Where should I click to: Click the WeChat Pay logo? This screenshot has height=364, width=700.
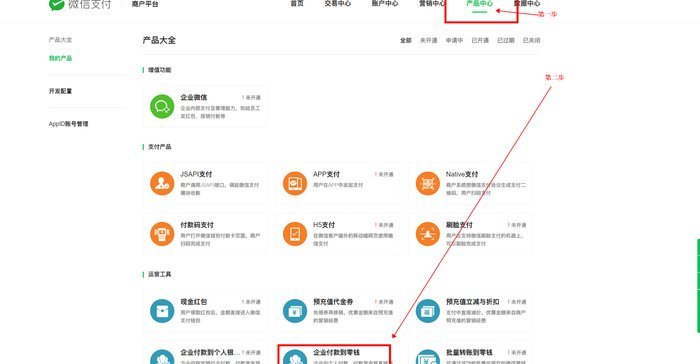pos(79,4)
